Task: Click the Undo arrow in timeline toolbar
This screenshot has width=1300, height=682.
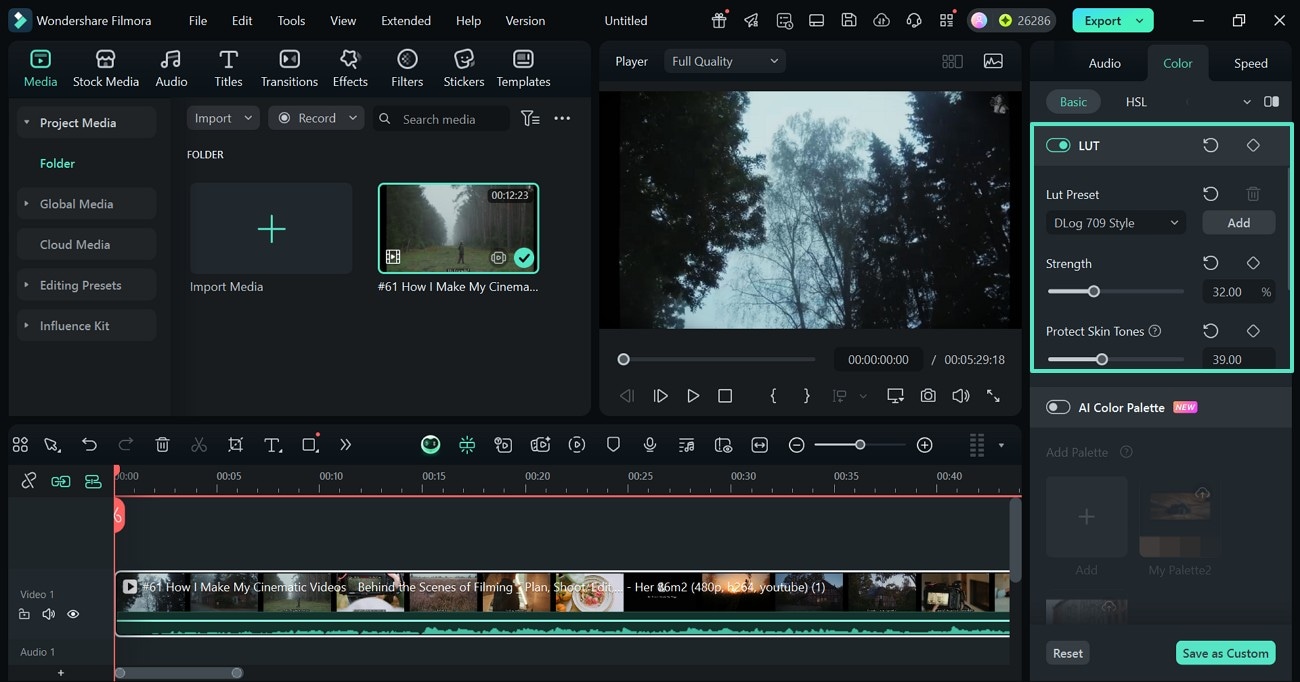Action: click(89, 445)
